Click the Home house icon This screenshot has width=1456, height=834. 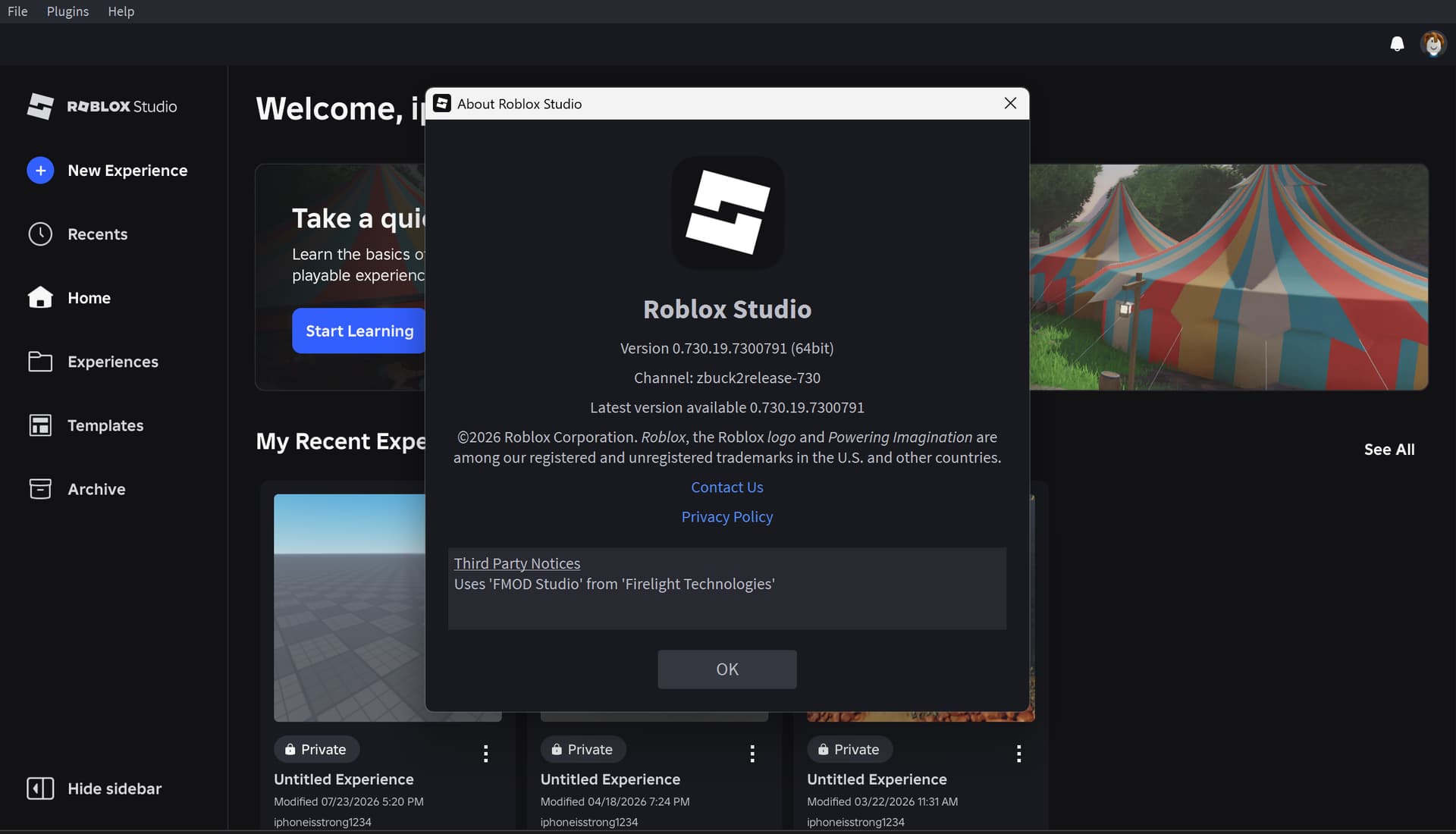pos(40,298)
